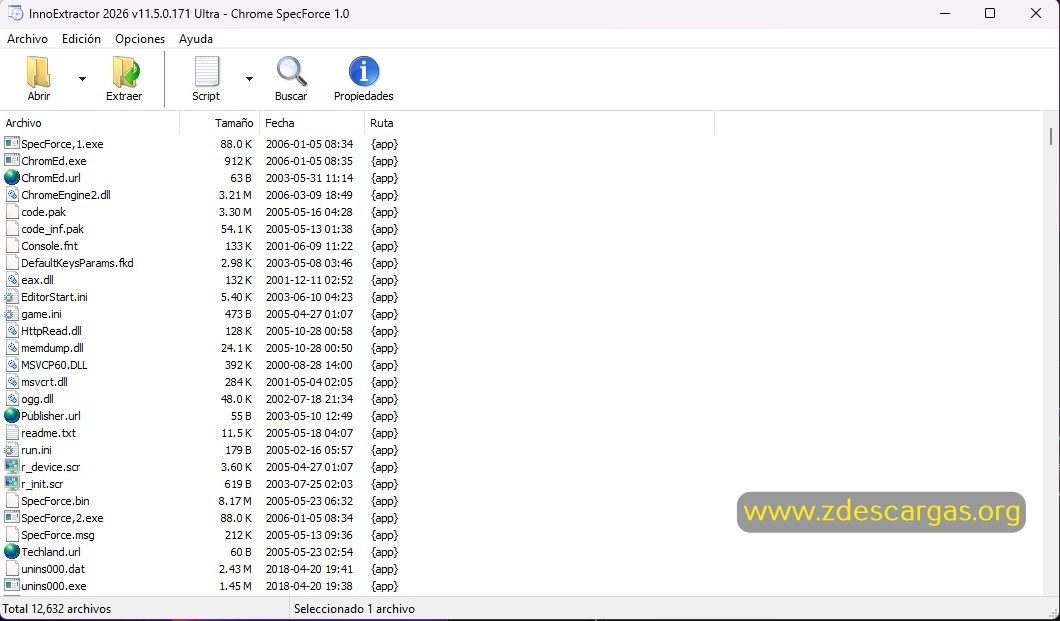
Task: Click the SpecForce,1.exe file icon
Action: tap(11, 143)
